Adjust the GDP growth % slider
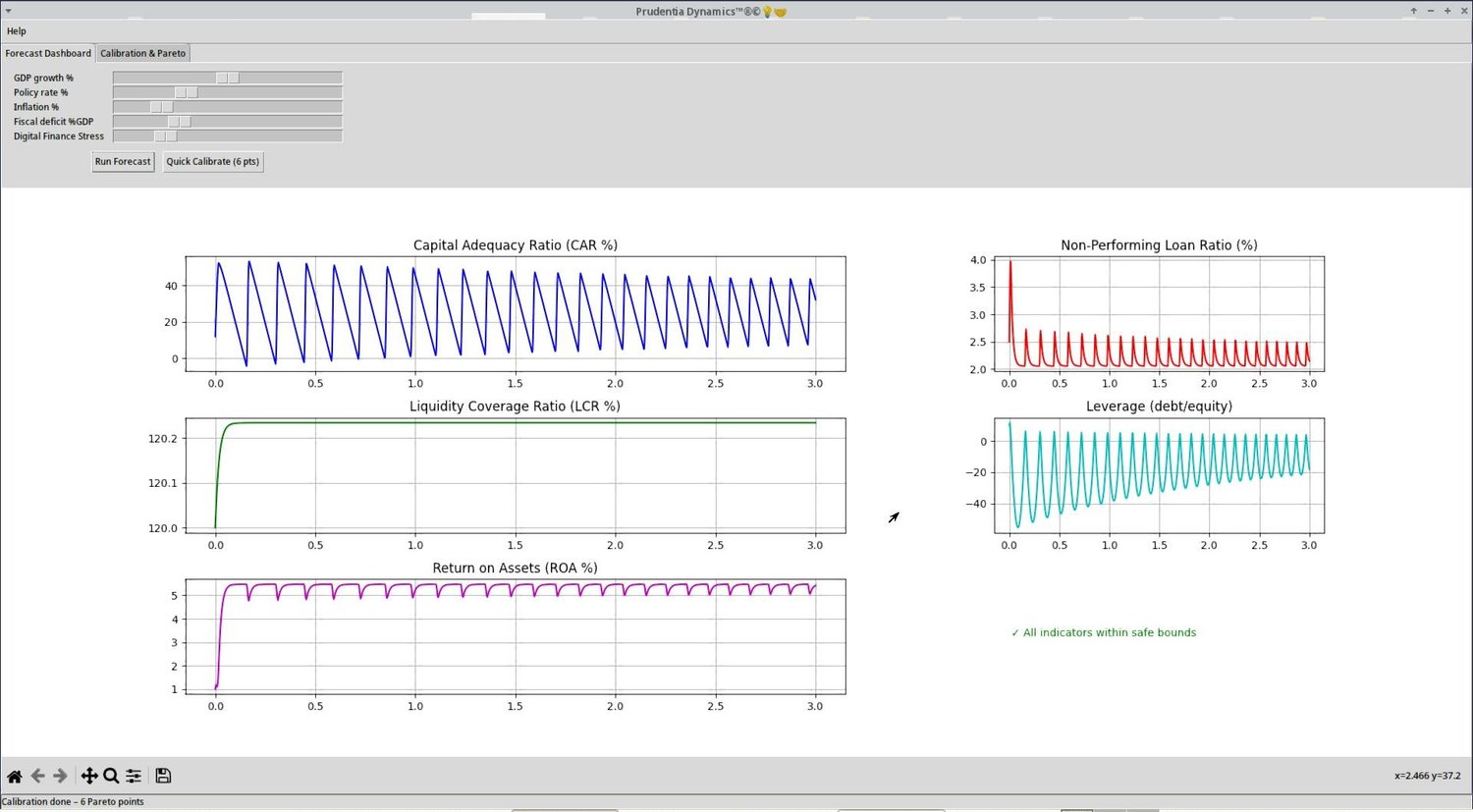The image size is (1473, 812). [x=228, y=78]
